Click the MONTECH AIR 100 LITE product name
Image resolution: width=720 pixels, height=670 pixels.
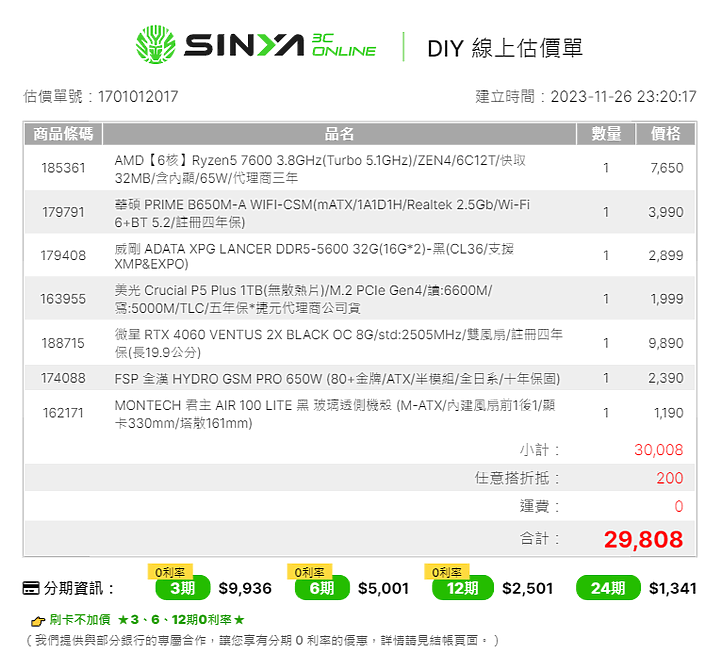pos(335,414)
